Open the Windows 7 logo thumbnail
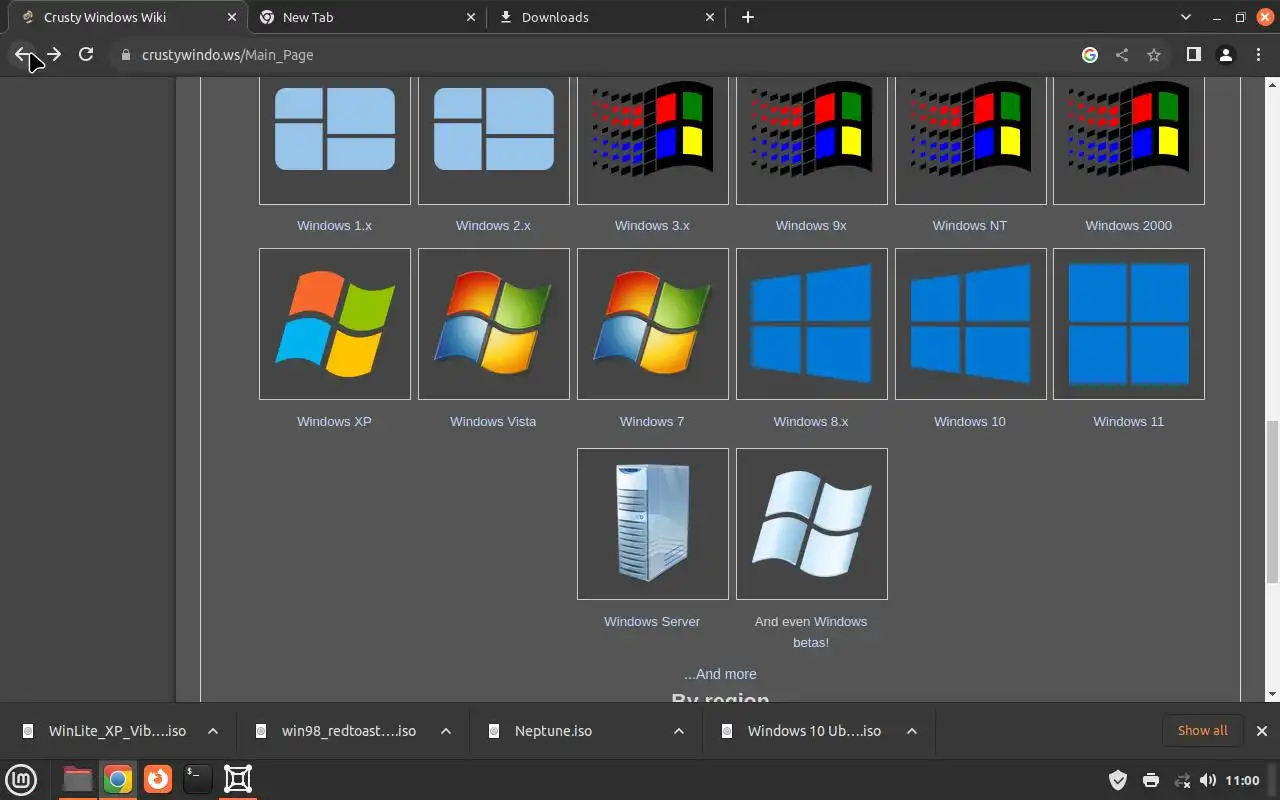 pos(653,324)
